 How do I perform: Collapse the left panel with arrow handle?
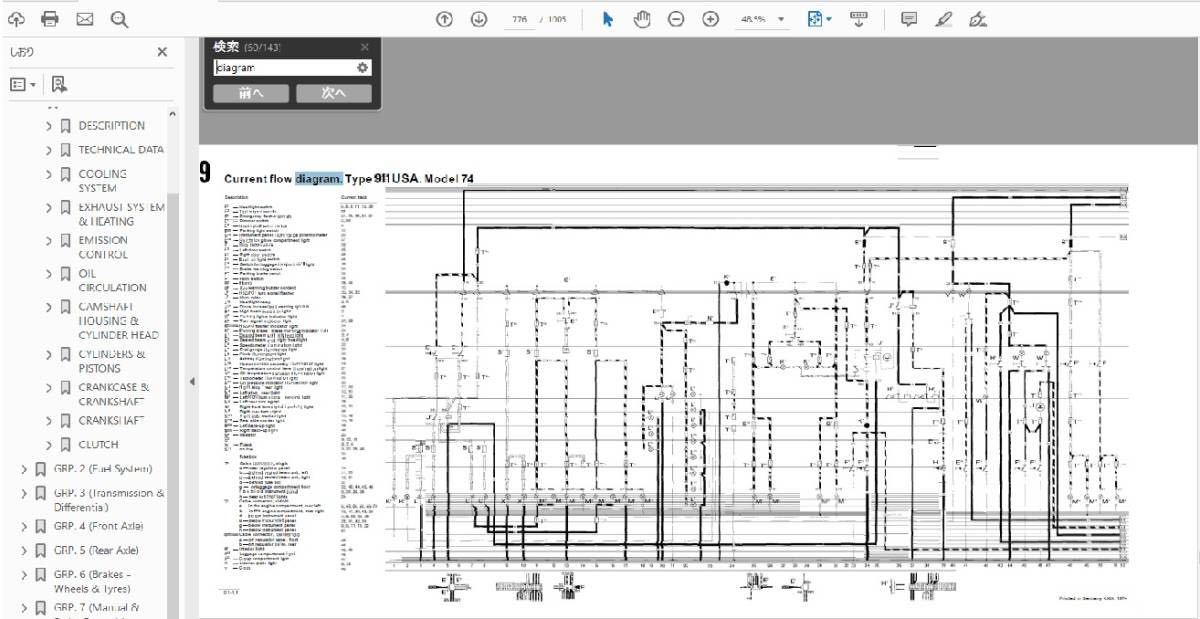pyautogui.click(x=192, y=381)
